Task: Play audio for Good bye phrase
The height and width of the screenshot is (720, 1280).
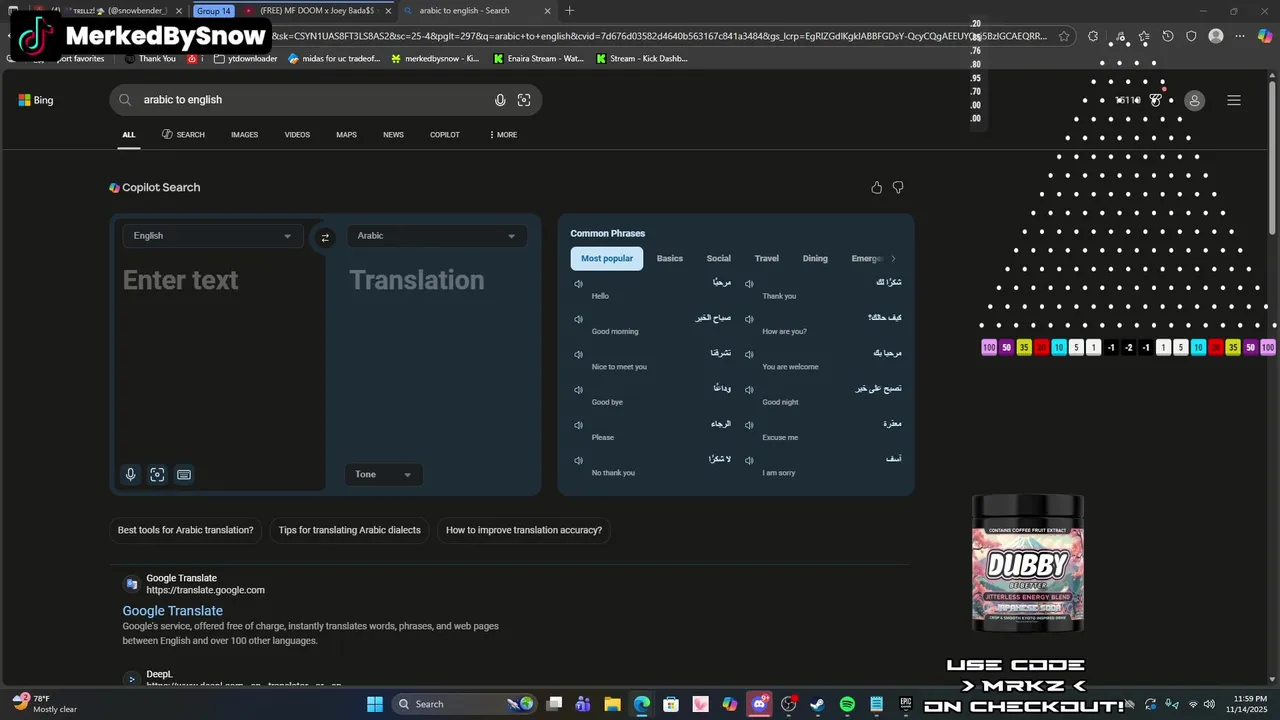Action: tap(578, 389)
